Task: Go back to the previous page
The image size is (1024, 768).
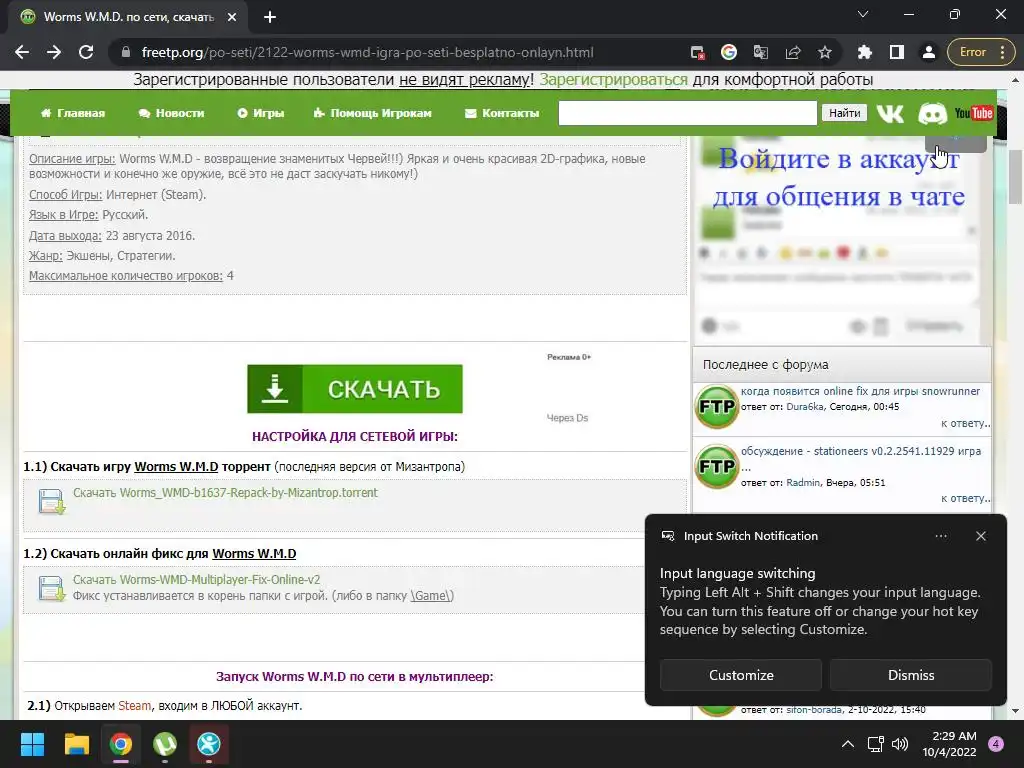Action: tap(22, 52)
